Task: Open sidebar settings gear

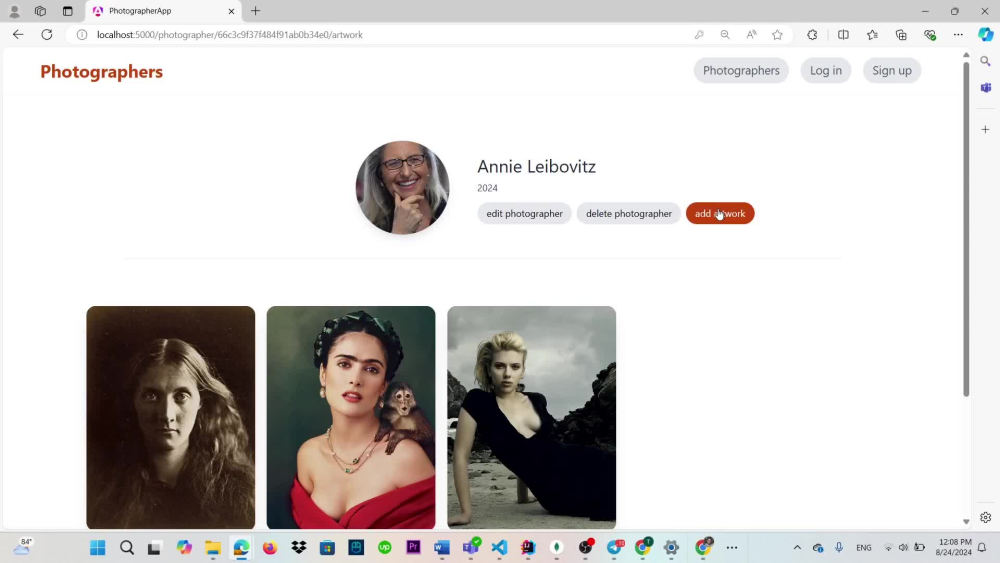Action: pos(986,518)
